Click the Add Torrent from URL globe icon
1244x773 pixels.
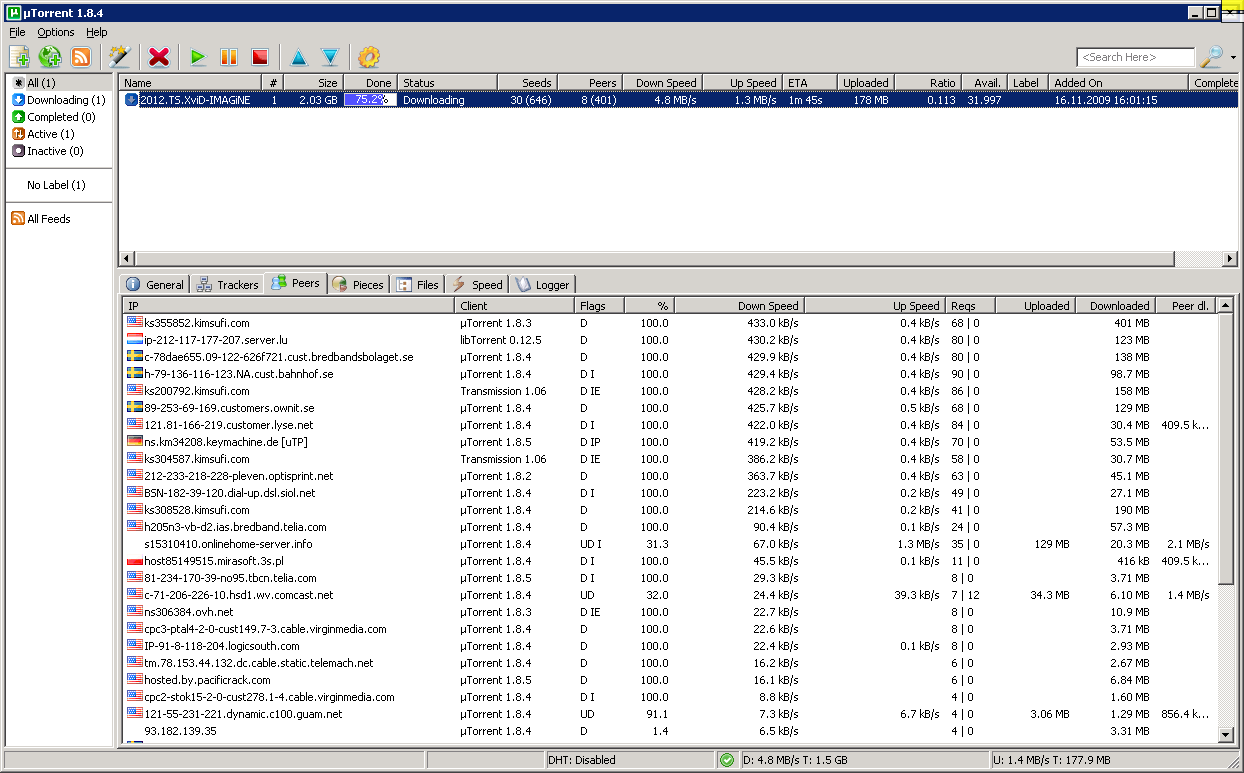pyautogui.click(x=50, y=57)
